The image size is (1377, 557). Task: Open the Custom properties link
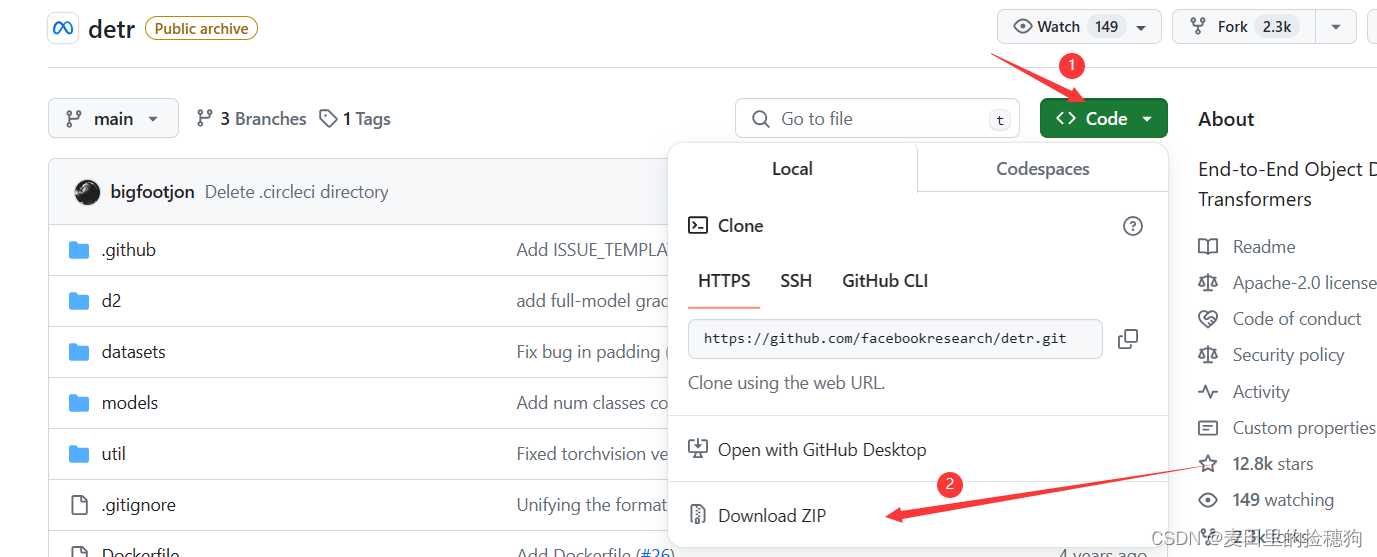tap(1304, 428)
